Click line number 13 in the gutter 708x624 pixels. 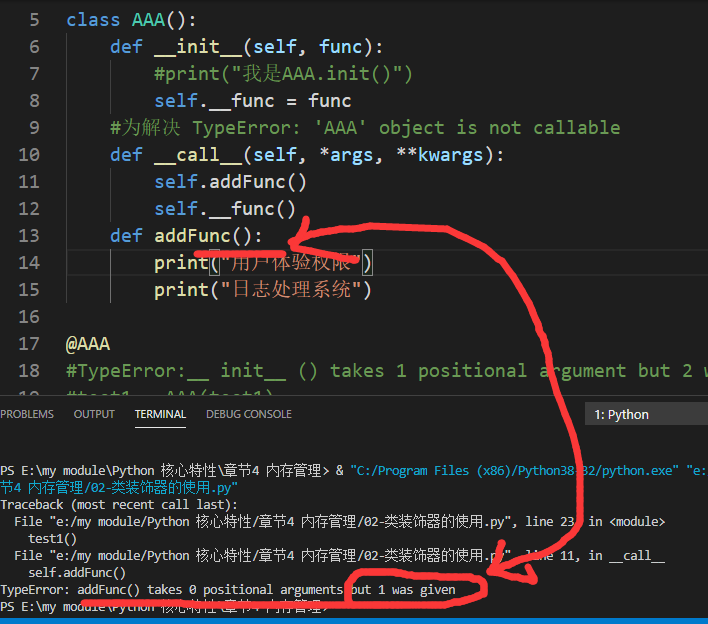pos(29,236)
